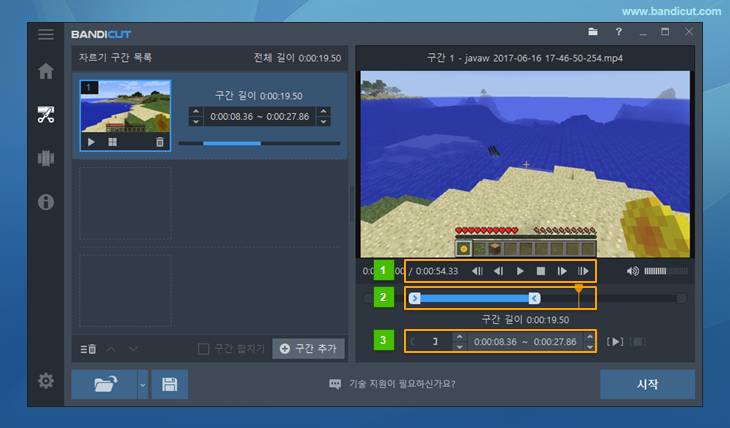Click the BANDICUT logo
The width and height of the screenshot is (730, 428).
101,34
